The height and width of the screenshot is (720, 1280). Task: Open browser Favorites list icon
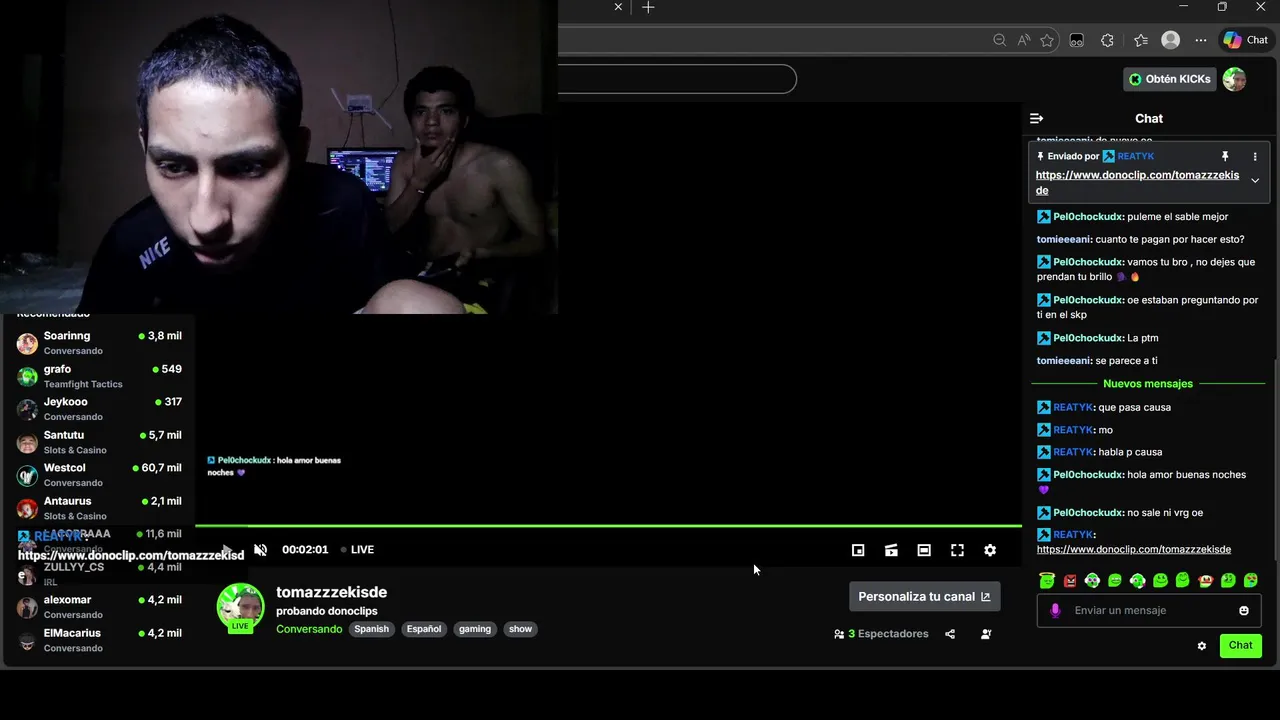tap(1141, 40)
